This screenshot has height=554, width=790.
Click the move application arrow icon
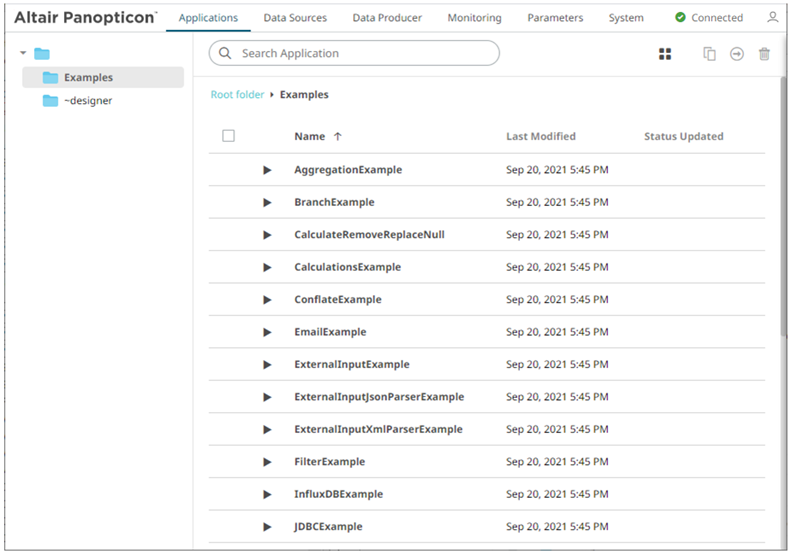(737, 54)
